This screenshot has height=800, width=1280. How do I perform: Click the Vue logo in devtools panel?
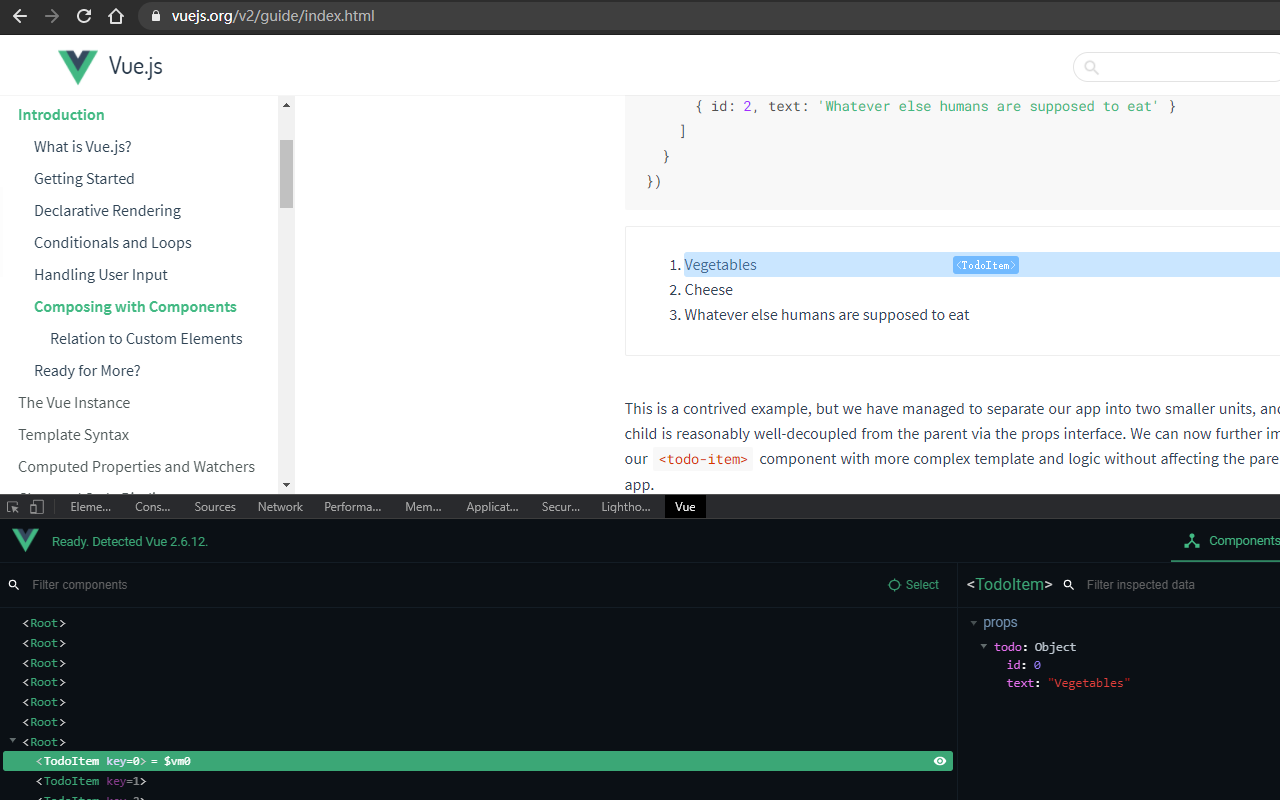point(24,540)
